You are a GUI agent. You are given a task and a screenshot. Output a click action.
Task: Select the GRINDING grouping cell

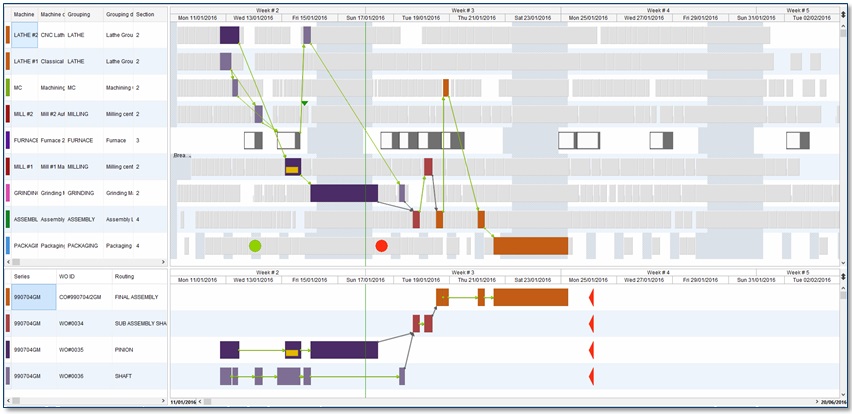84,193
